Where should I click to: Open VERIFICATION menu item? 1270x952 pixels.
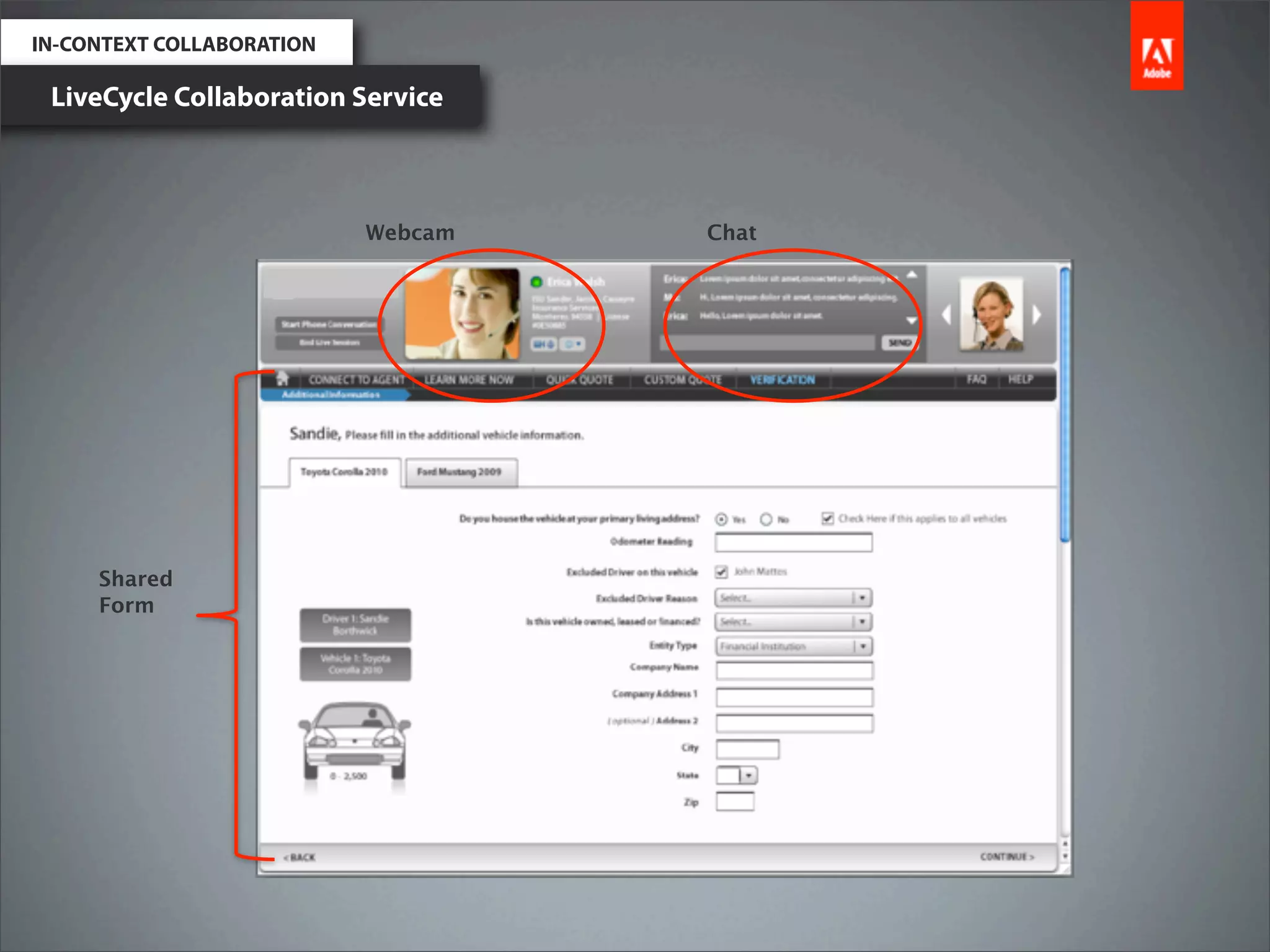click(783, 379)
